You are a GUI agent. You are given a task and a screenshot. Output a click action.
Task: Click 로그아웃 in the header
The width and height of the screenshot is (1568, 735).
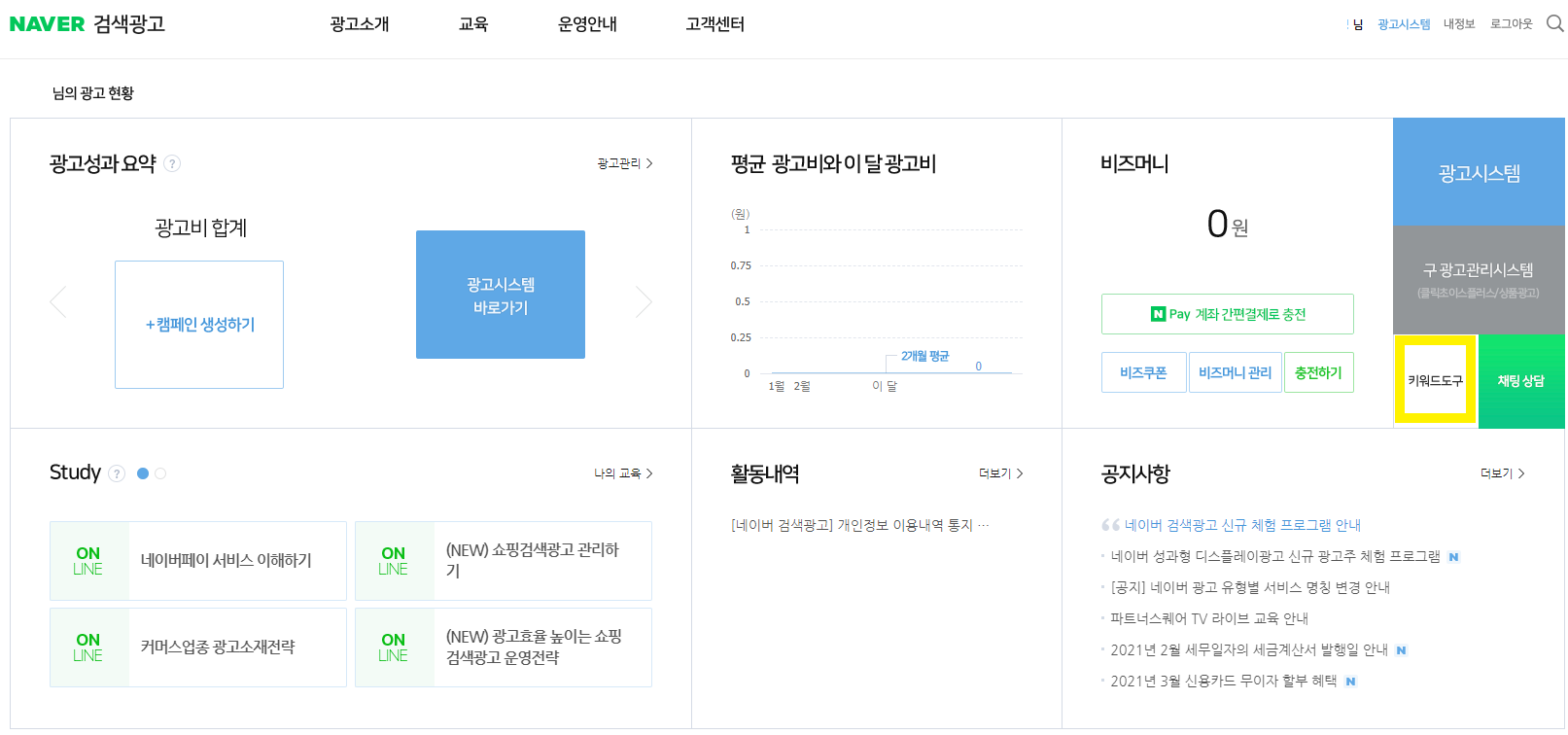pyautogui.click(x=1512, y=24)
